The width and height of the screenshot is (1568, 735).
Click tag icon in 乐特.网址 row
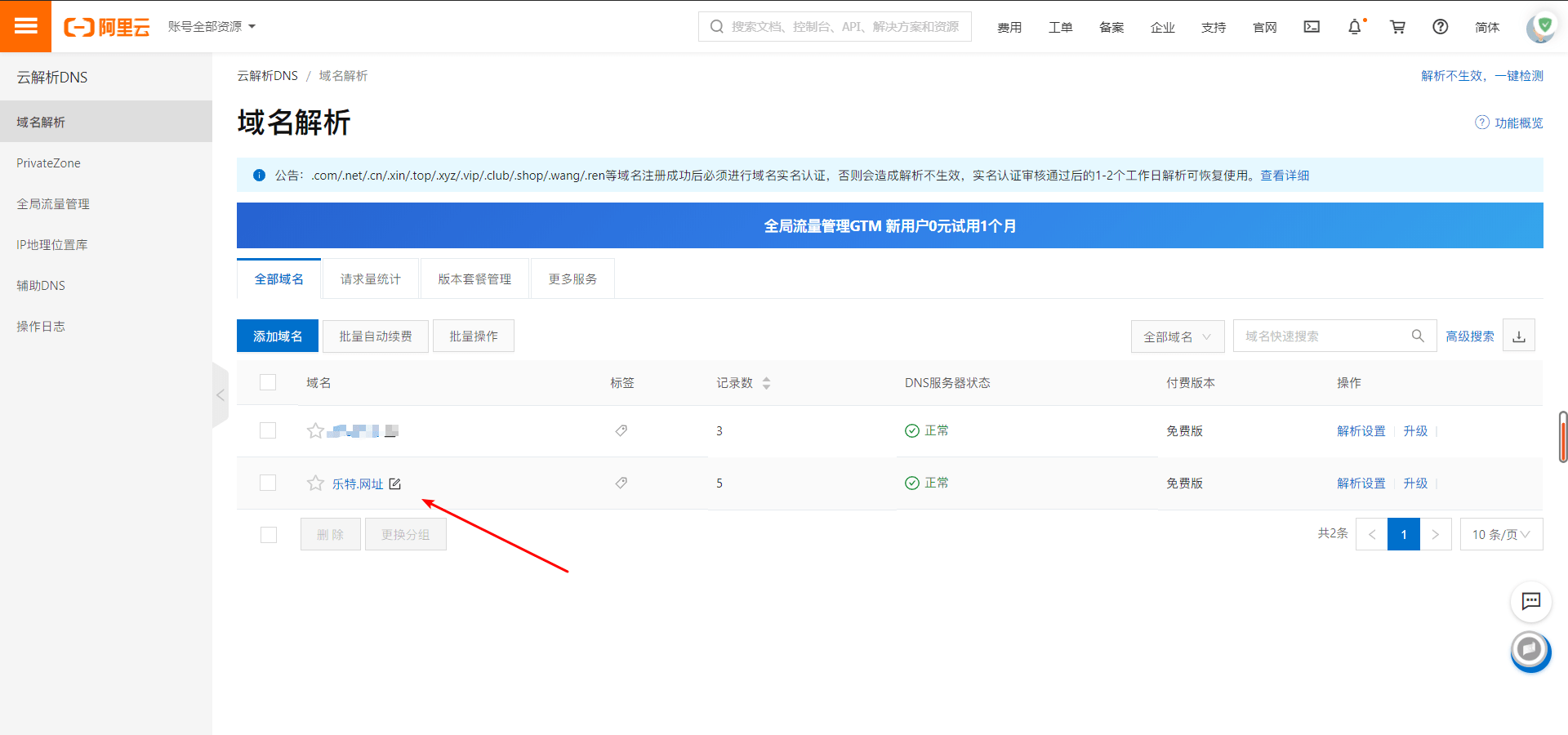(621, 483)
